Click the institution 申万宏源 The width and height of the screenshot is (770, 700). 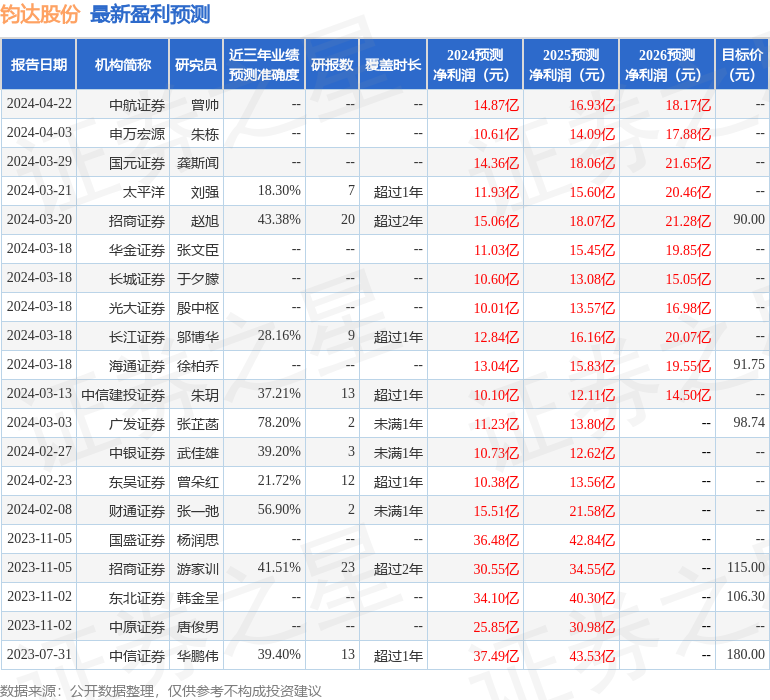pos(137,134)
